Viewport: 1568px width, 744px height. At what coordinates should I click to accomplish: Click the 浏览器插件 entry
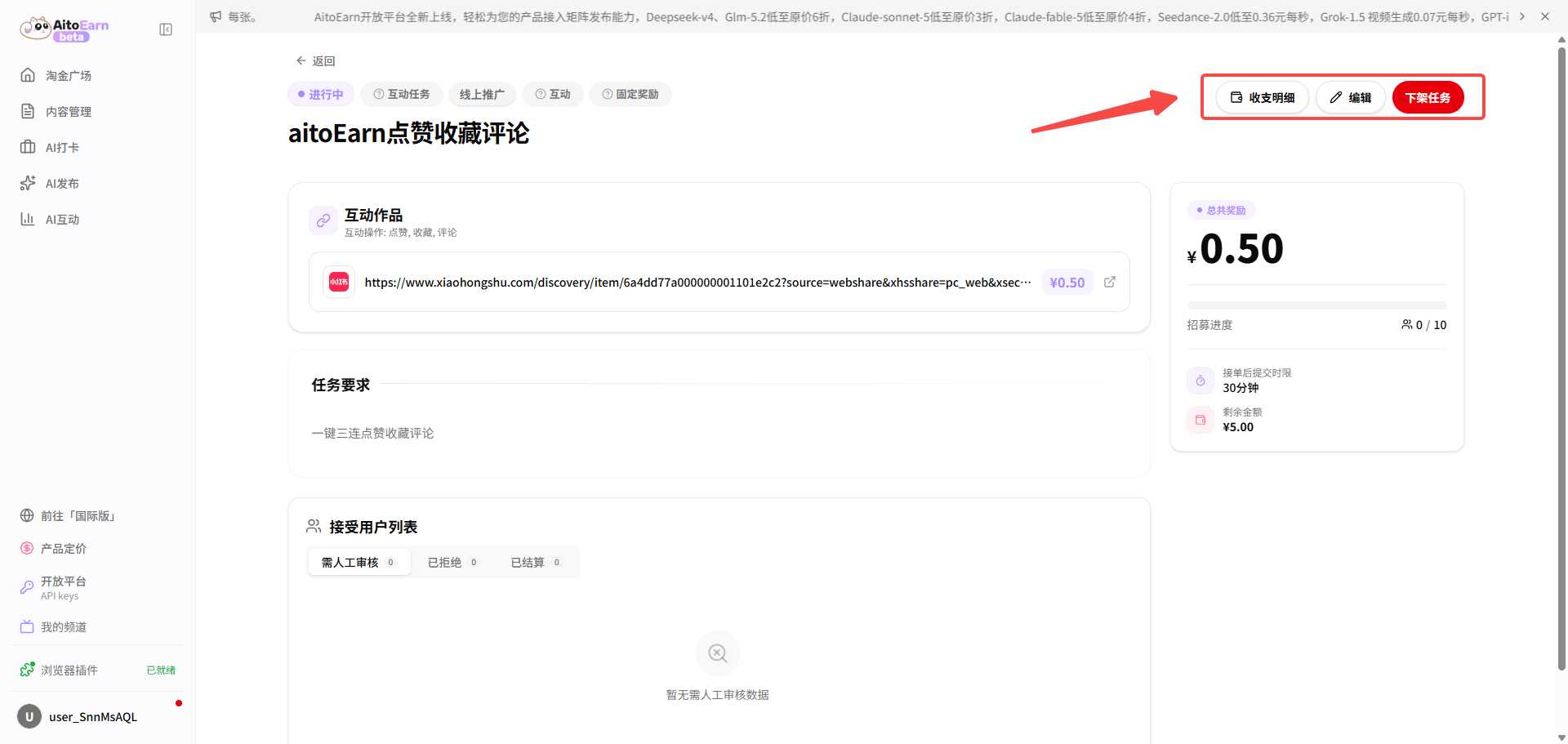click(x=98, y=670)
